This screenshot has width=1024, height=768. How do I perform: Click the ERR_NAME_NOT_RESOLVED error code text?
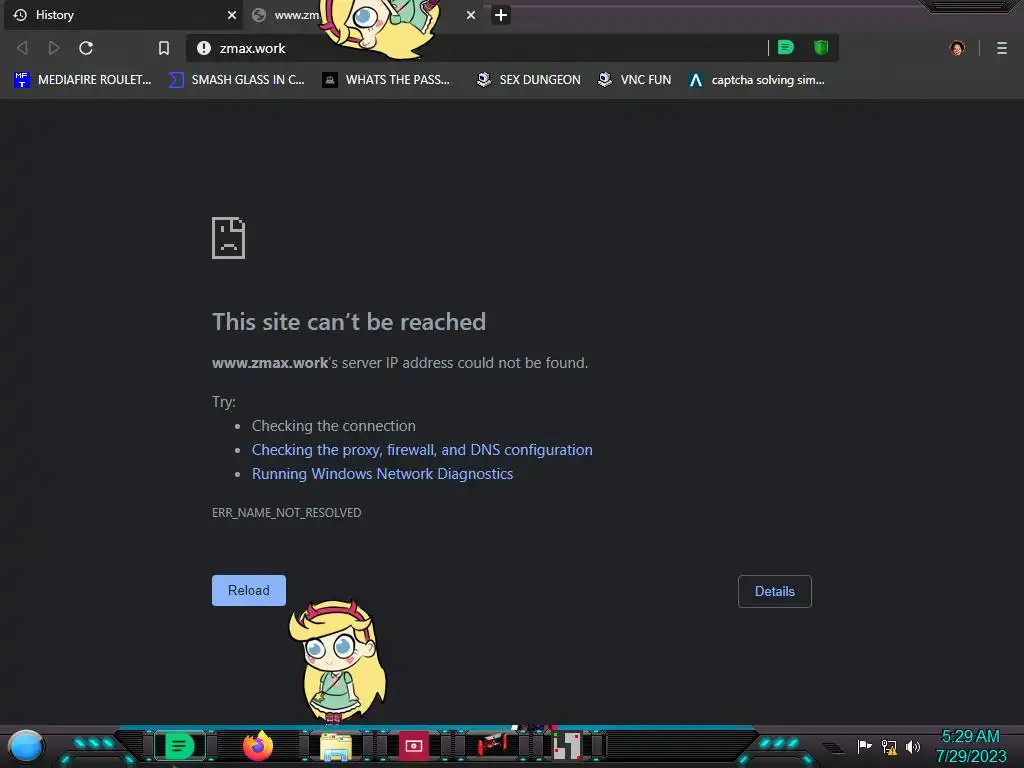click(286, 513)
